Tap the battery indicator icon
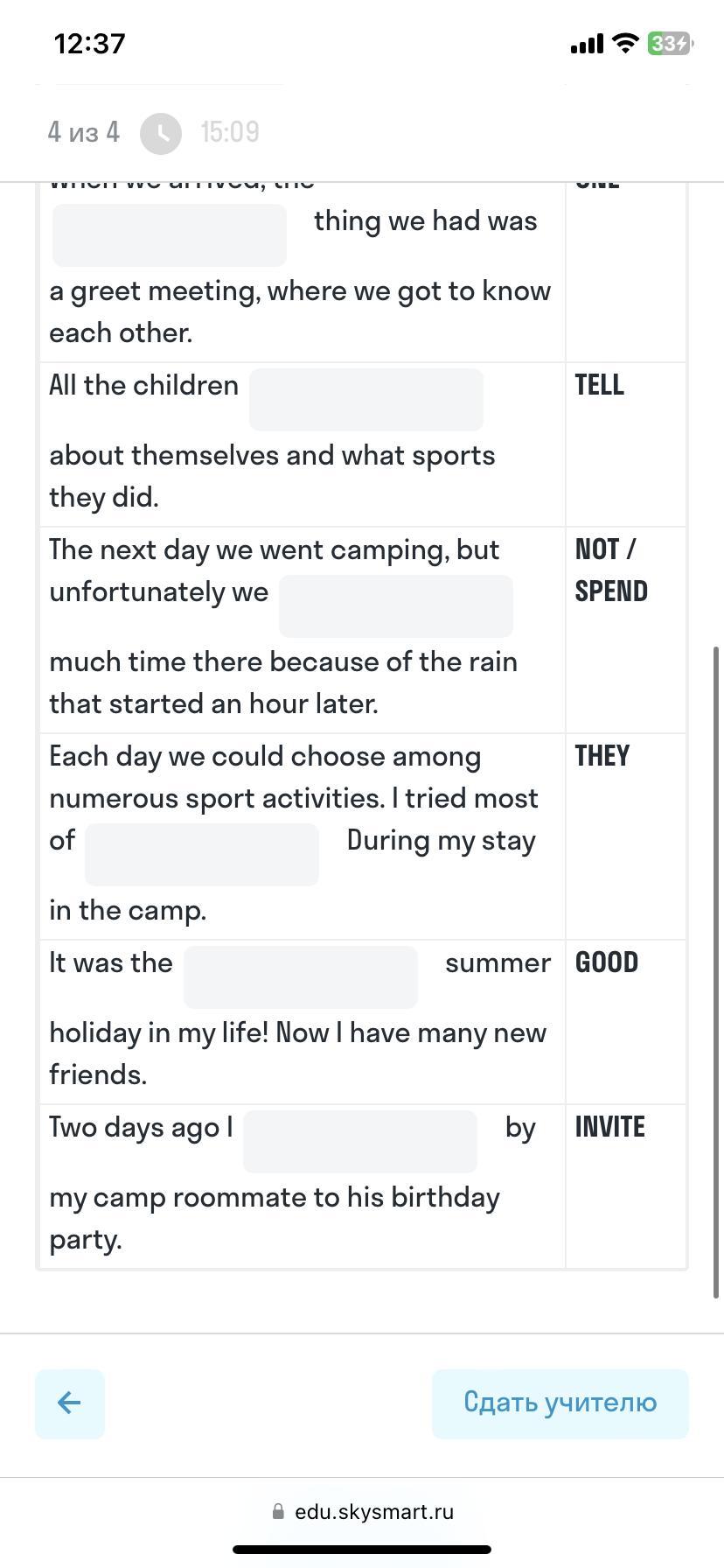The height and width of the screenshot is (1568, 724). pos(670,43)
